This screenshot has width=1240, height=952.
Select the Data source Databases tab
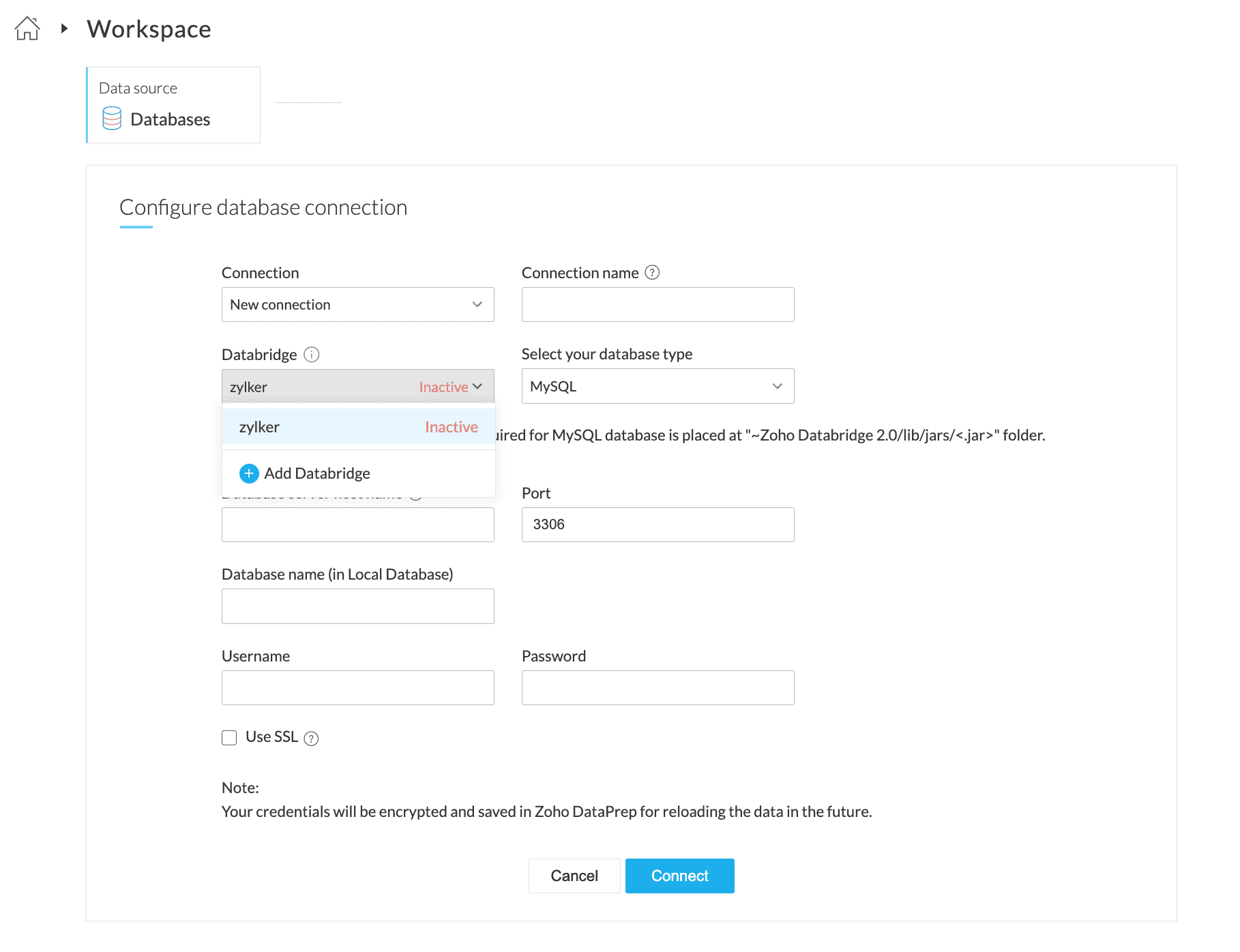pos(173,105)
